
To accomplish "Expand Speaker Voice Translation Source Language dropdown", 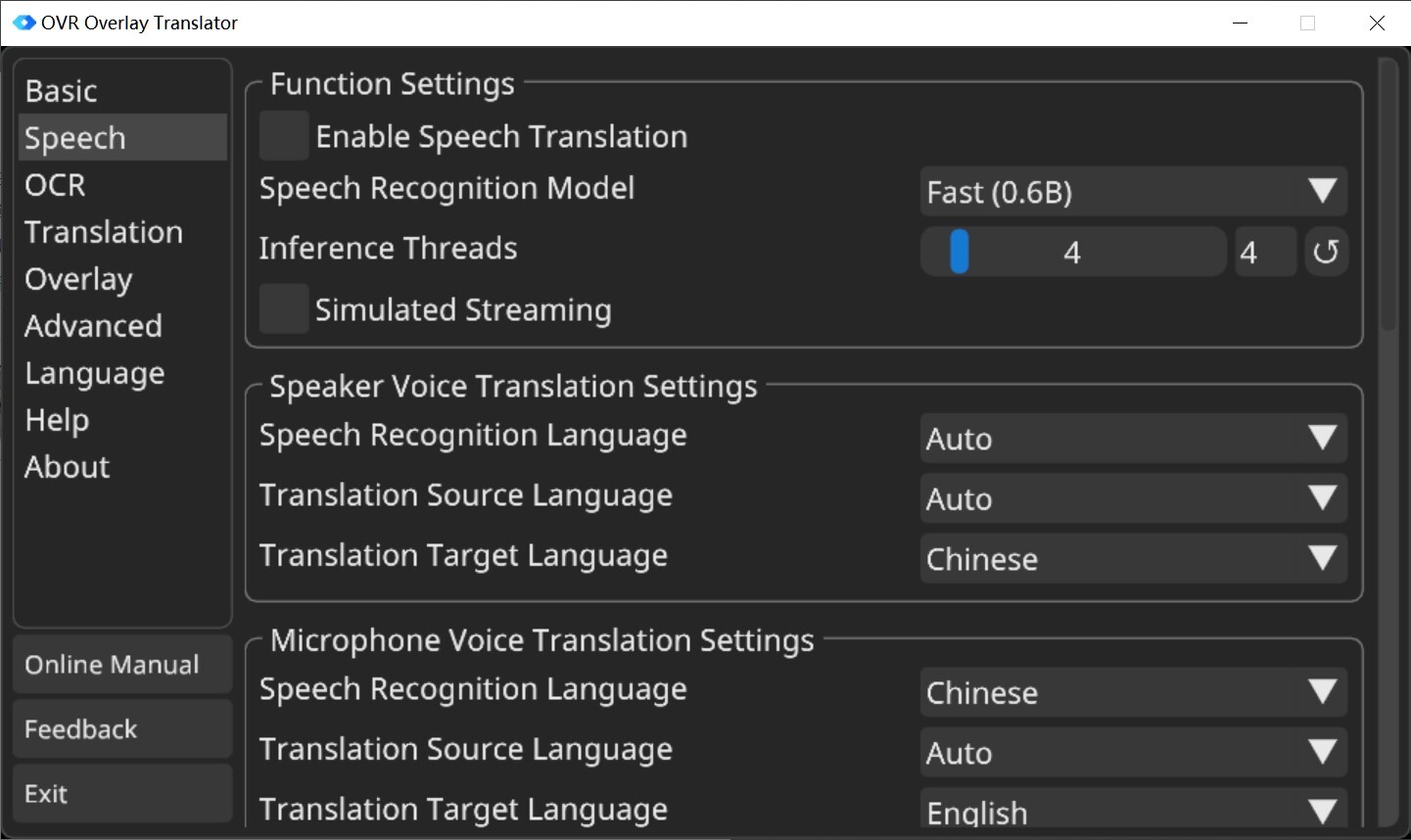I will click(x=1134, y=499).
